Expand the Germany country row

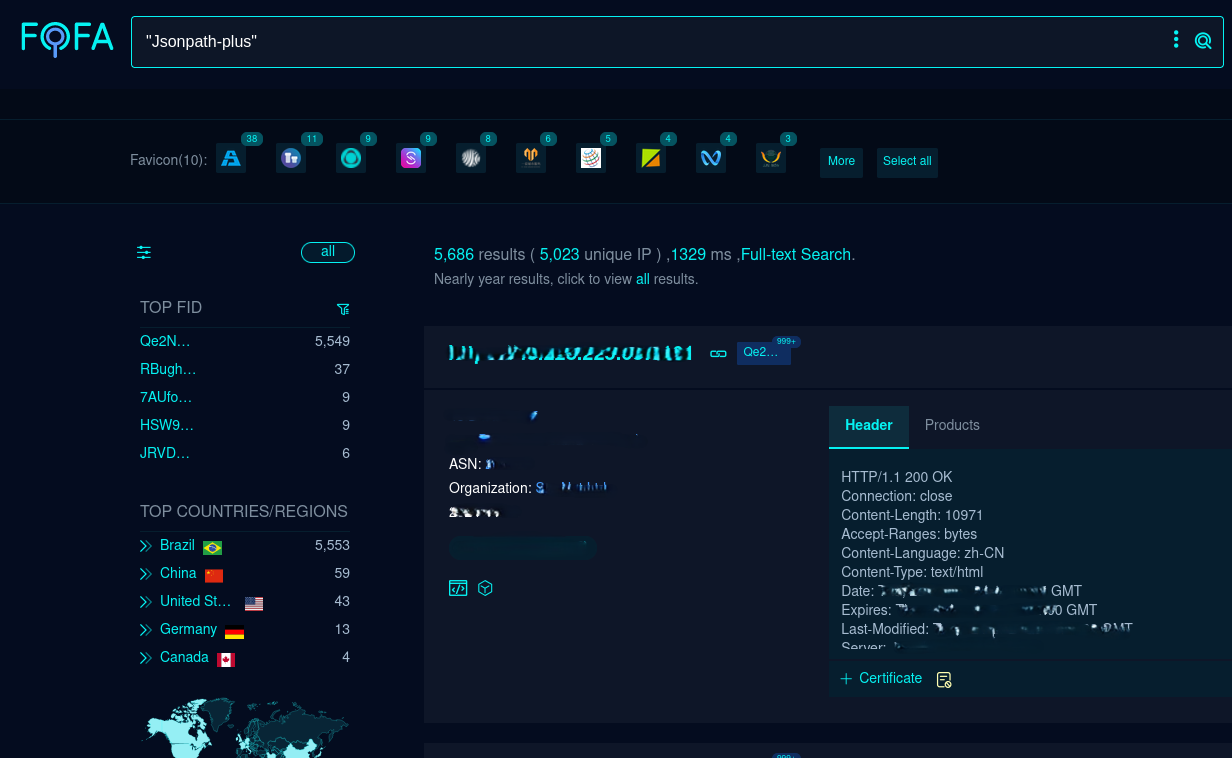[146, 630]
